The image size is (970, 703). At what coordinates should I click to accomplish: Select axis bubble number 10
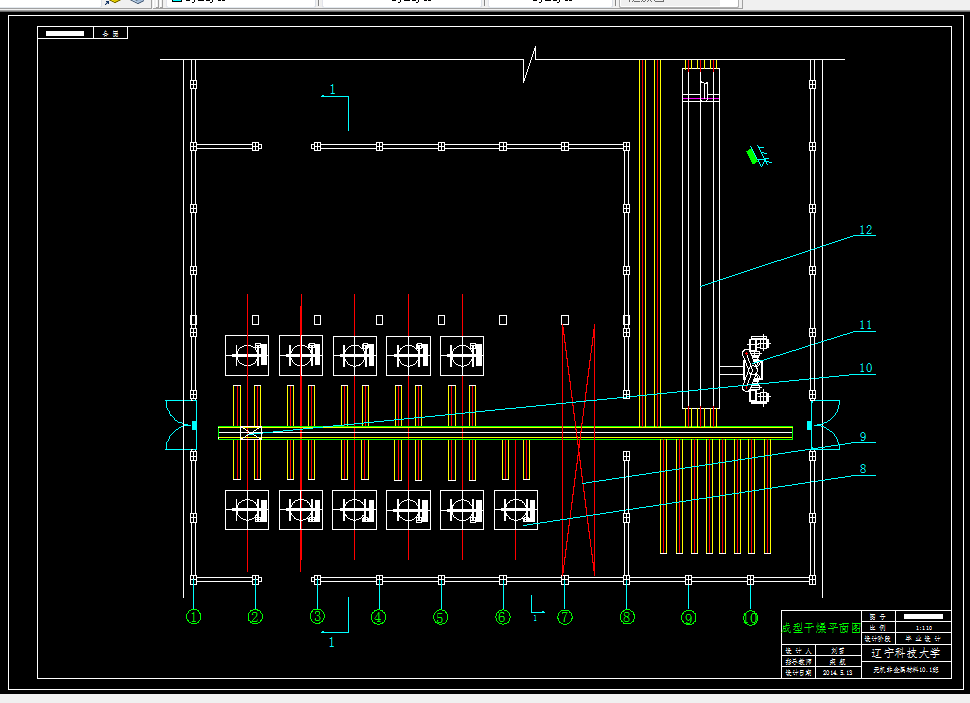click(750, 618)
